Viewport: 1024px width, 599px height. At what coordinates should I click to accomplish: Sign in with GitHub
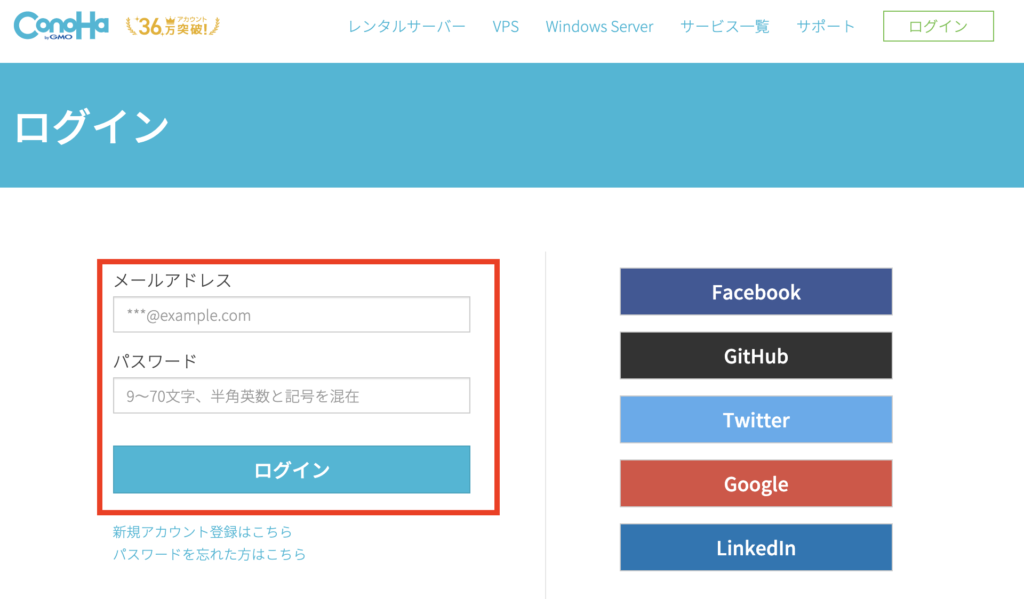756,356
